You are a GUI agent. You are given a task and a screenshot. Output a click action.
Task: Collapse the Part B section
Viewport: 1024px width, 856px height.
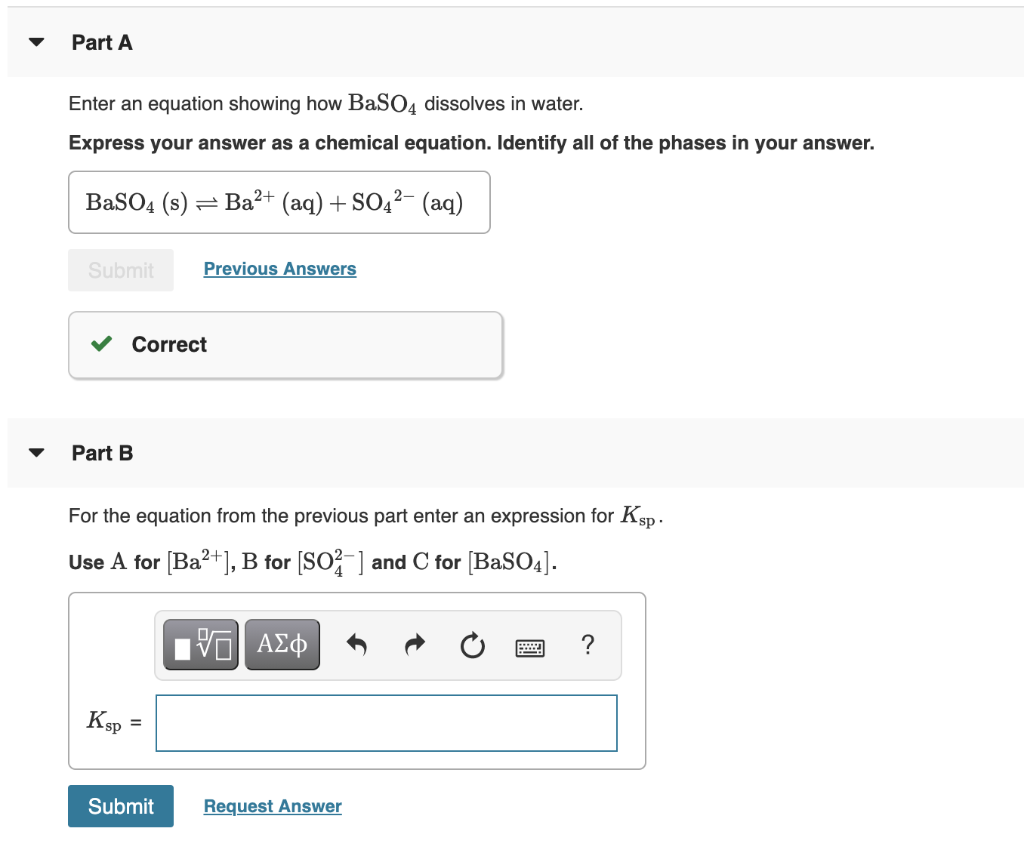(35, 452)
